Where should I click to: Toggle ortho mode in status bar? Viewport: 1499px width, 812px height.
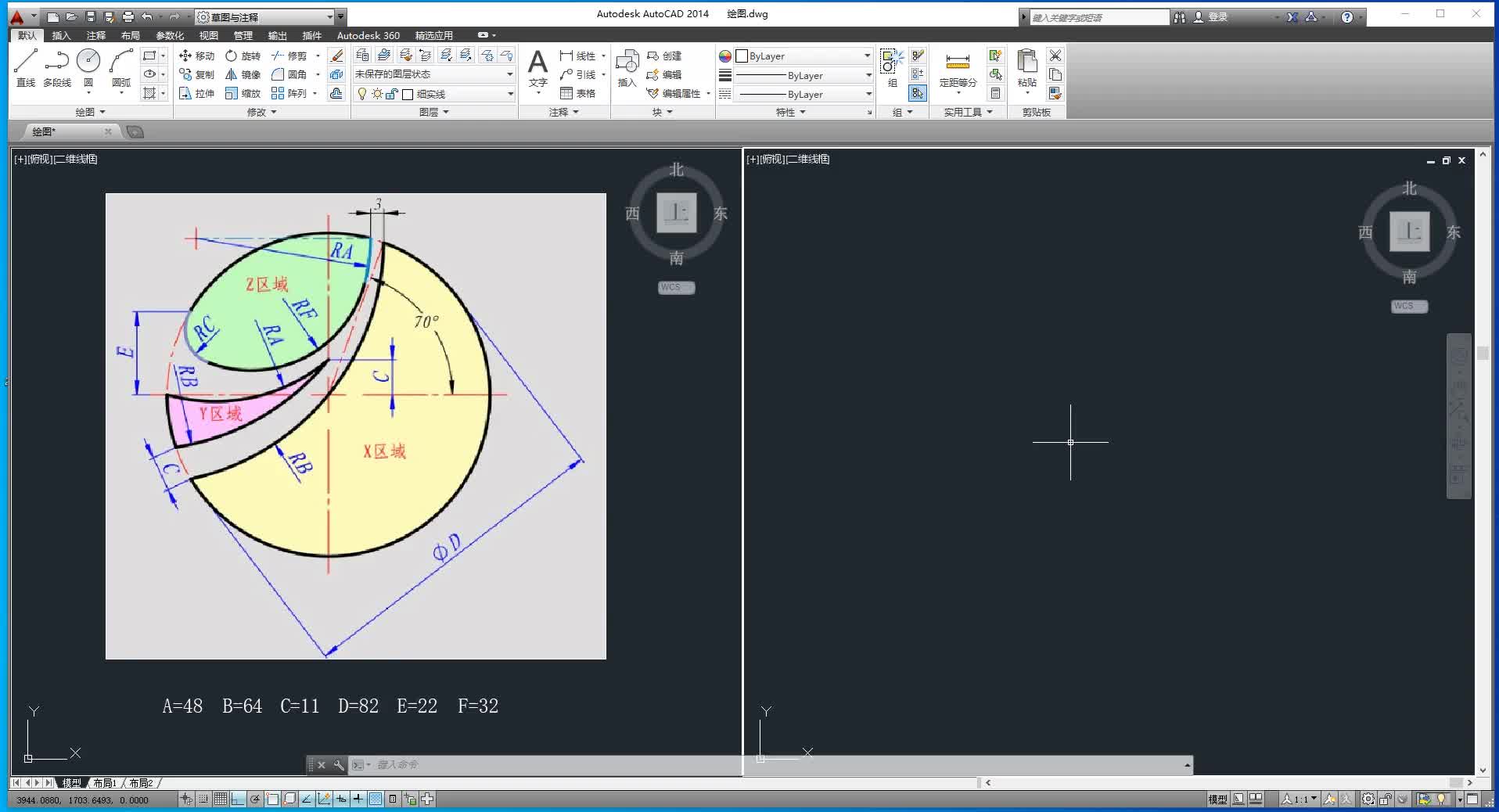click(x=238, y=799)
